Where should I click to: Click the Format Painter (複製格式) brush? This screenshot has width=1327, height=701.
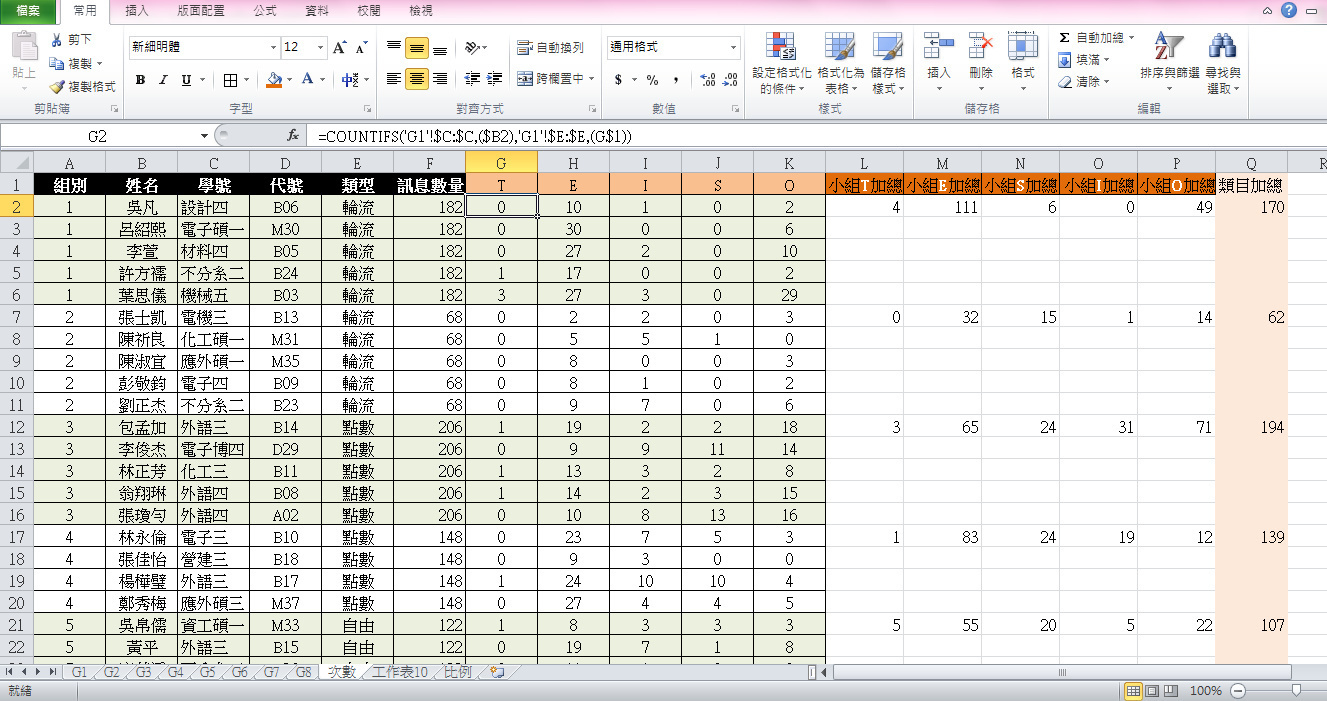click(x=57, y=86)
